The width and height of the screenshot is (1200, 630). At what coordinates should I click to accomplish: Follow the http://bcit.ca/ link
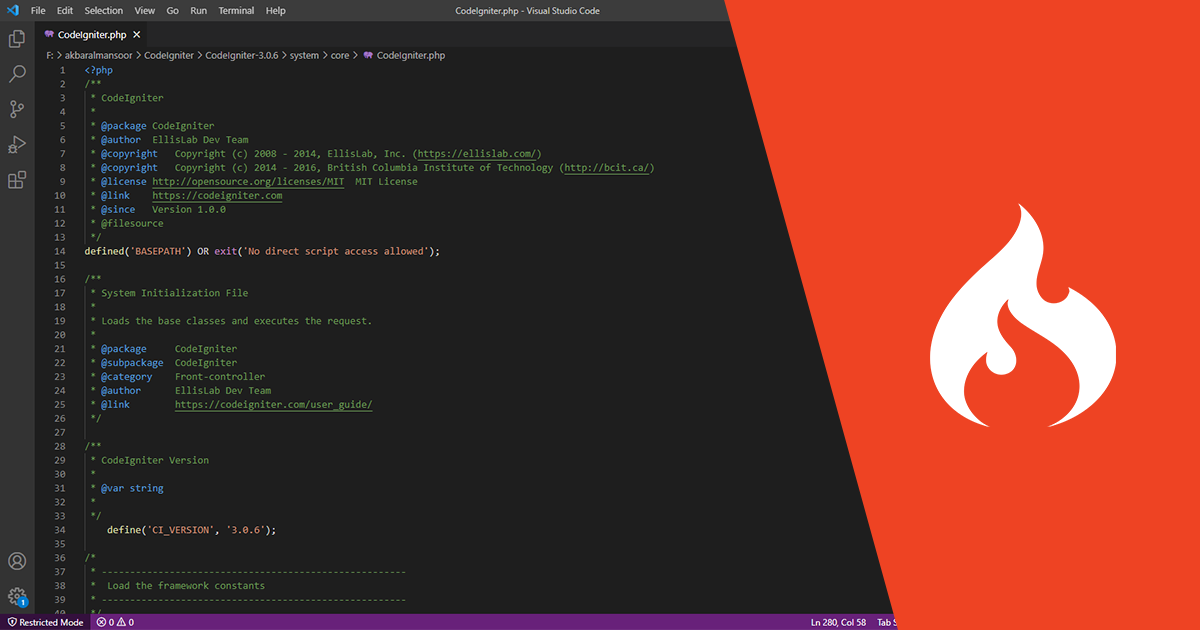(x=608, y=168)
